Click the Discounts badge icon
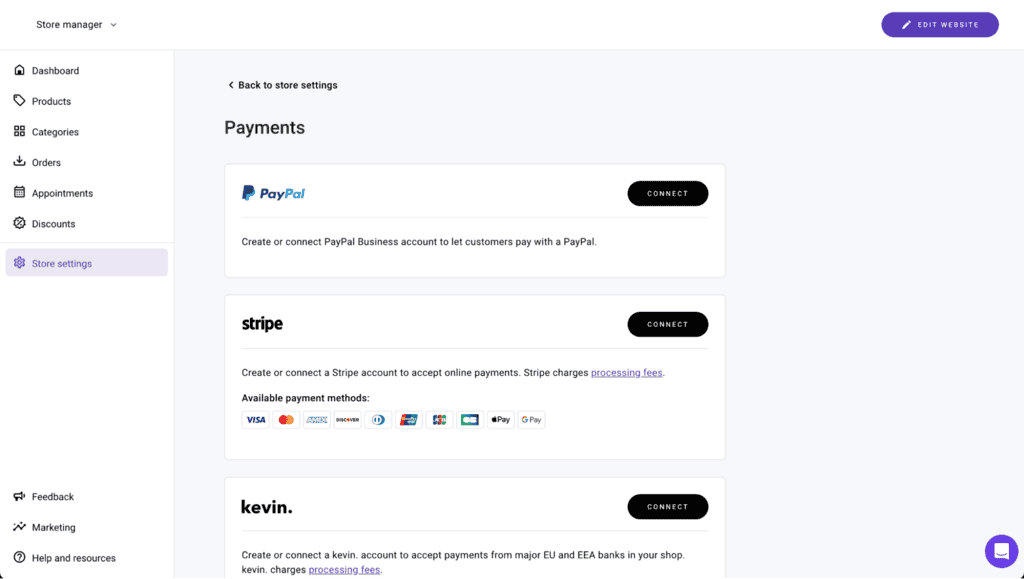 pyautogui.click(x=19, y=223)
